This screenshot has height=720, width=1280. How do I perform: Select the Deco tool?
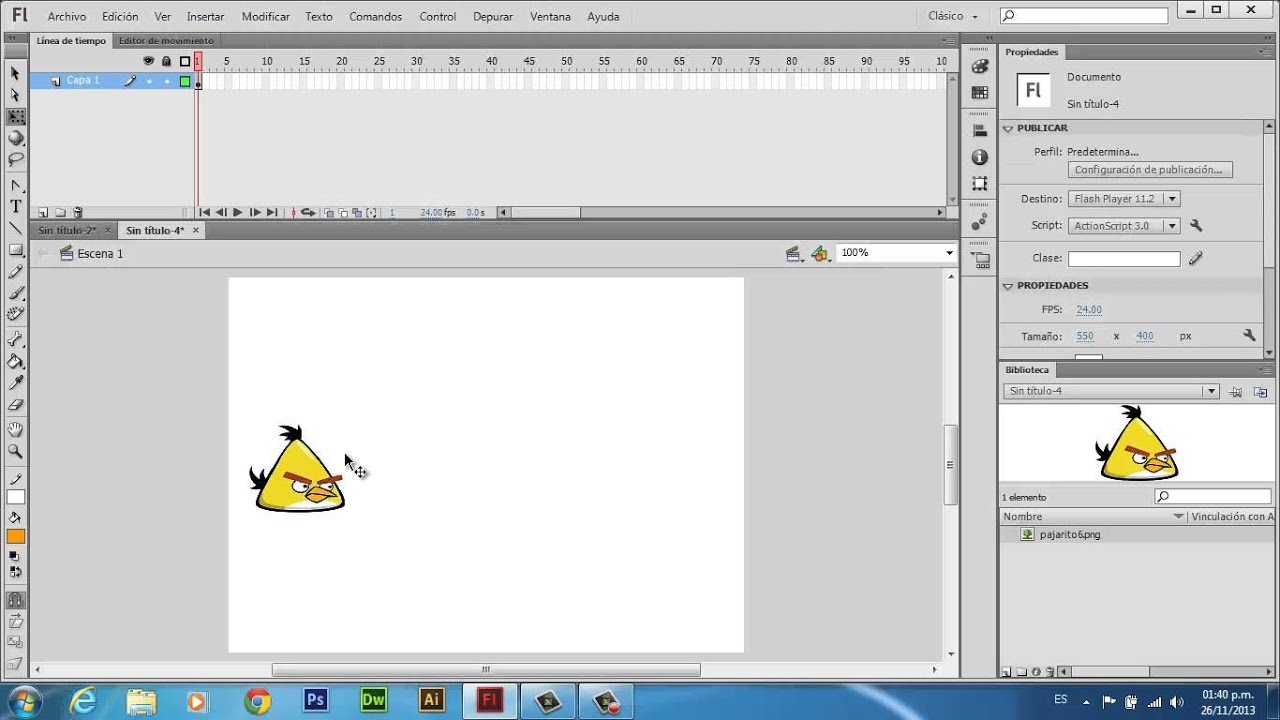(16, 314)
